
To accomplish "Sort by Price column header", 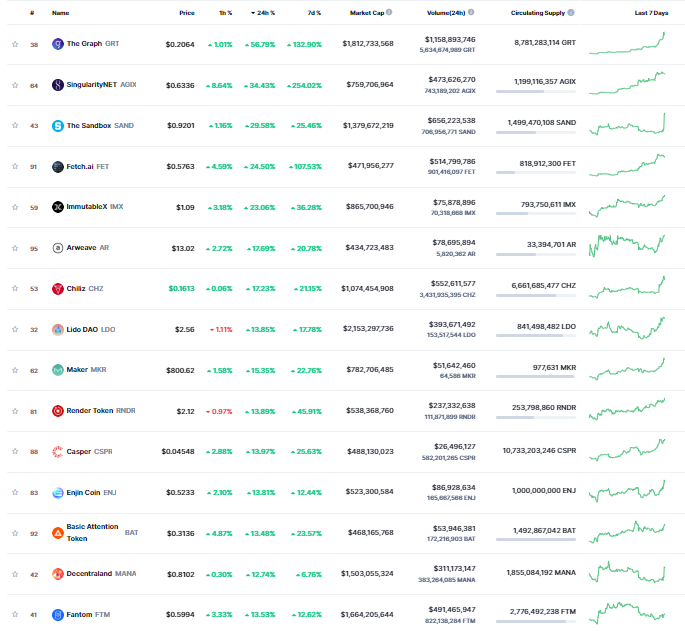I will coord(187,13).
